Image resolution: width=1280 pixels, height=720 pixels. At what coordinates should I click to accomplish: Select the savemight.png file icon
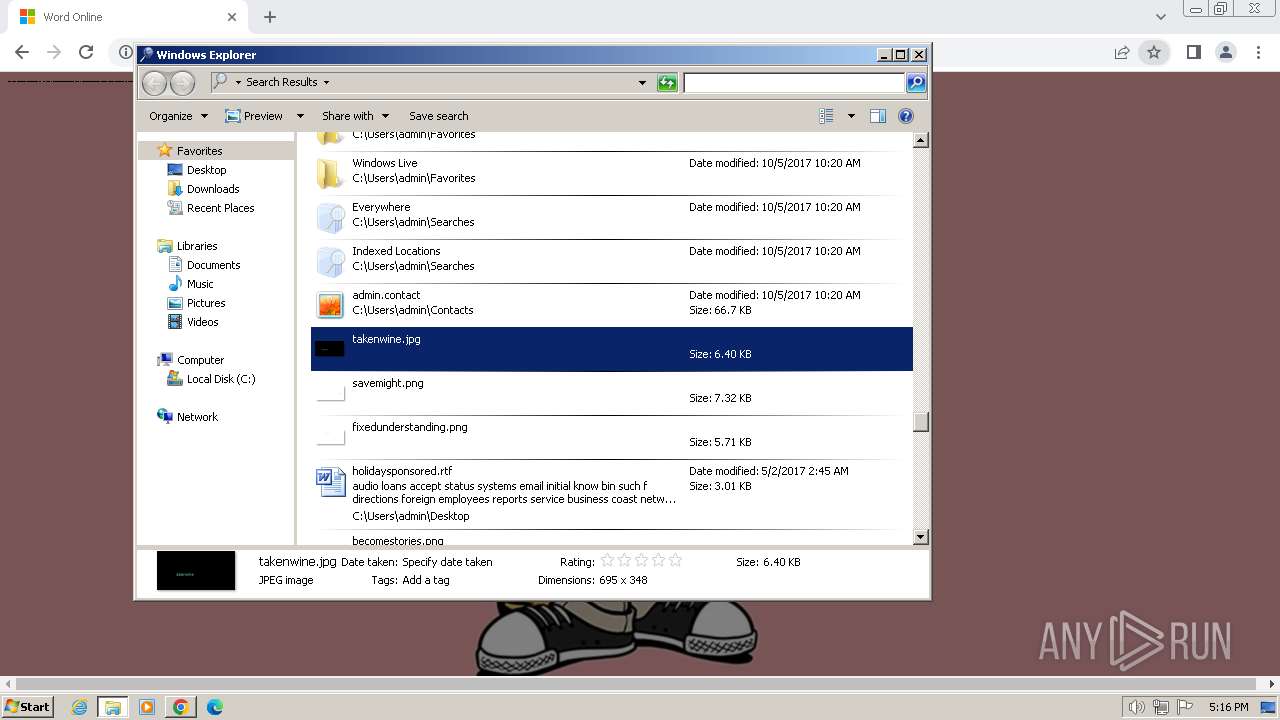330,392
